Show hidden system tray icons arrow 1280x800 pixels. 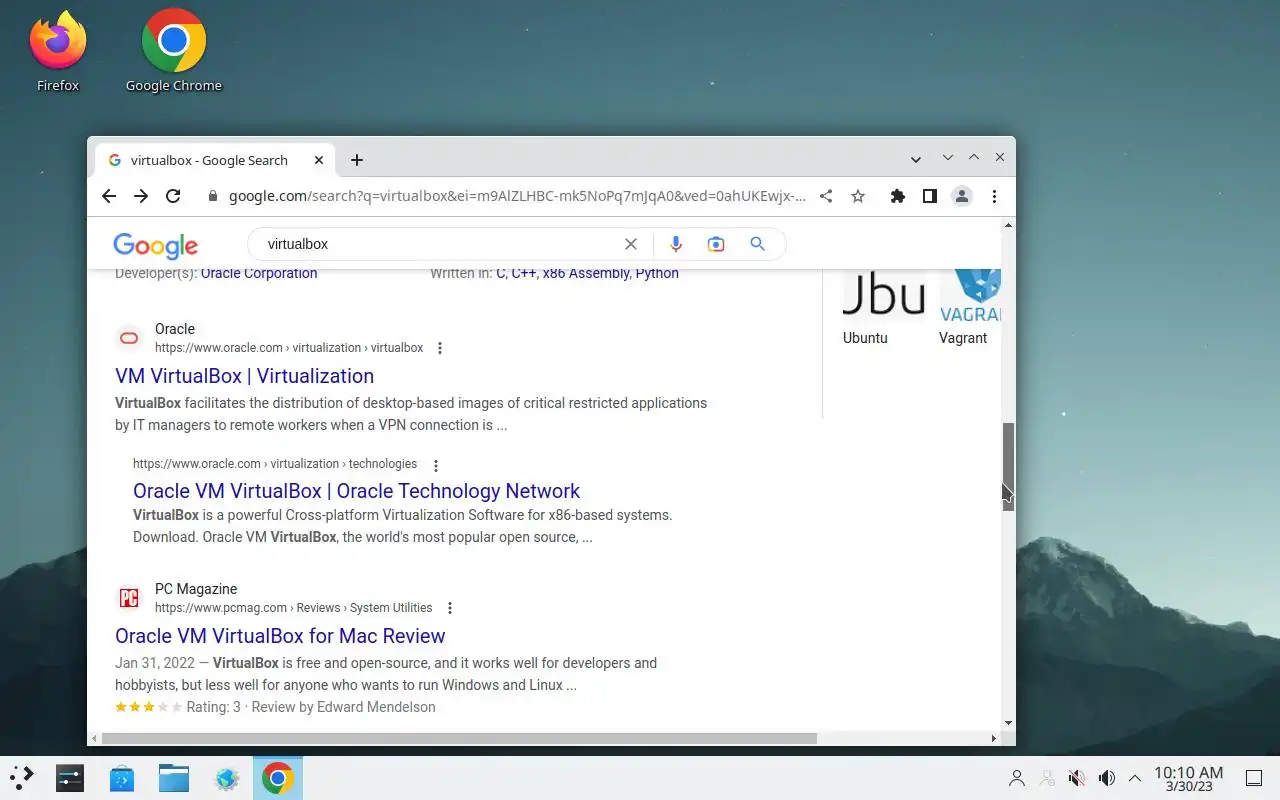pyautogui.click(x=1135, y=778)
